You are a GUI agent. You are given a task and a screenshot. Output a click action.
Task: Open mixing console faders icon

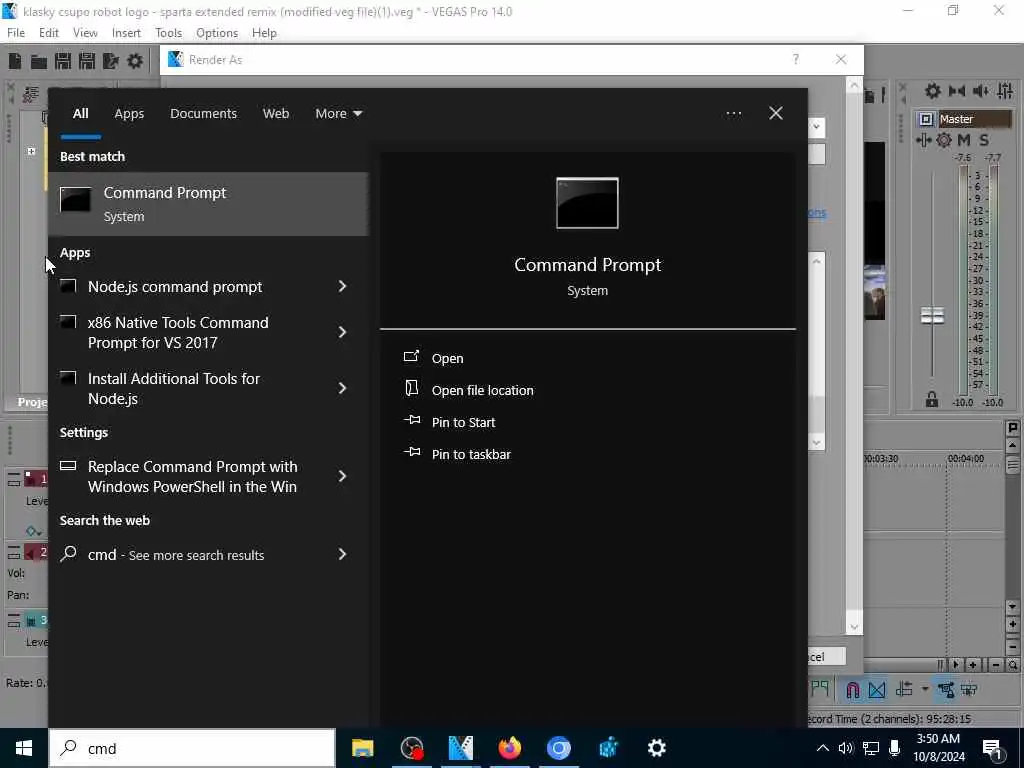1004,91
